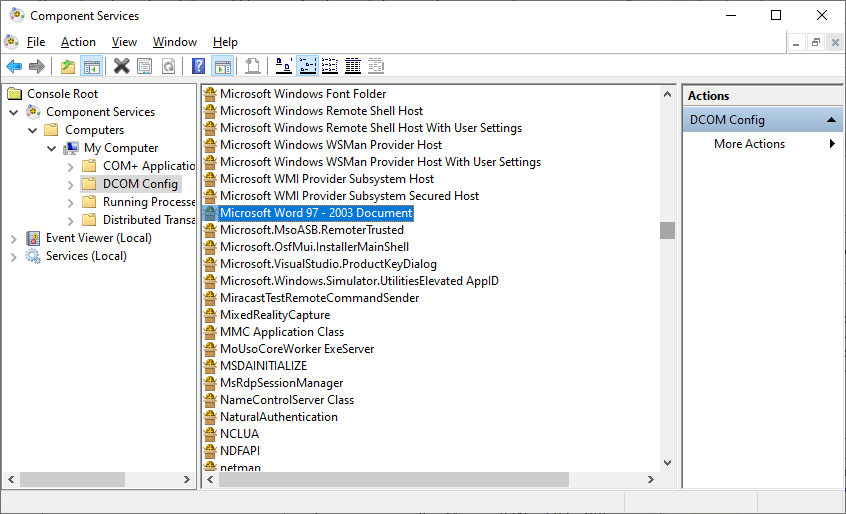Open the View menu
846x514 pixels.
pos(124,42)
